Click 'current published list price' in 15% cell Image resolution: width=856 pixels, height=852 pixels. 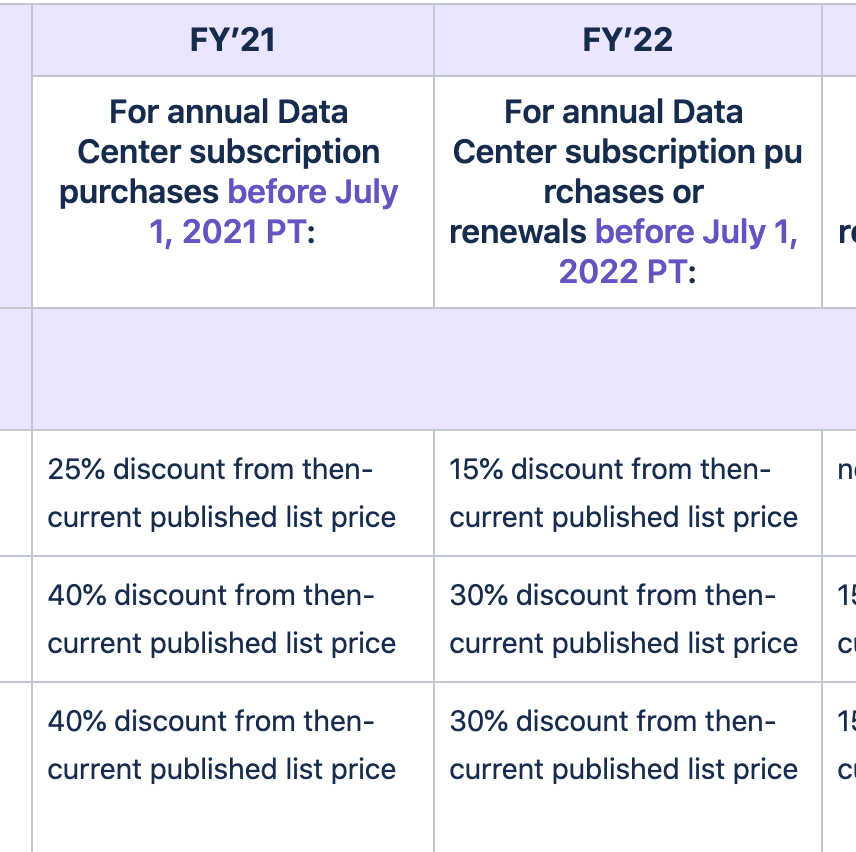623,518
